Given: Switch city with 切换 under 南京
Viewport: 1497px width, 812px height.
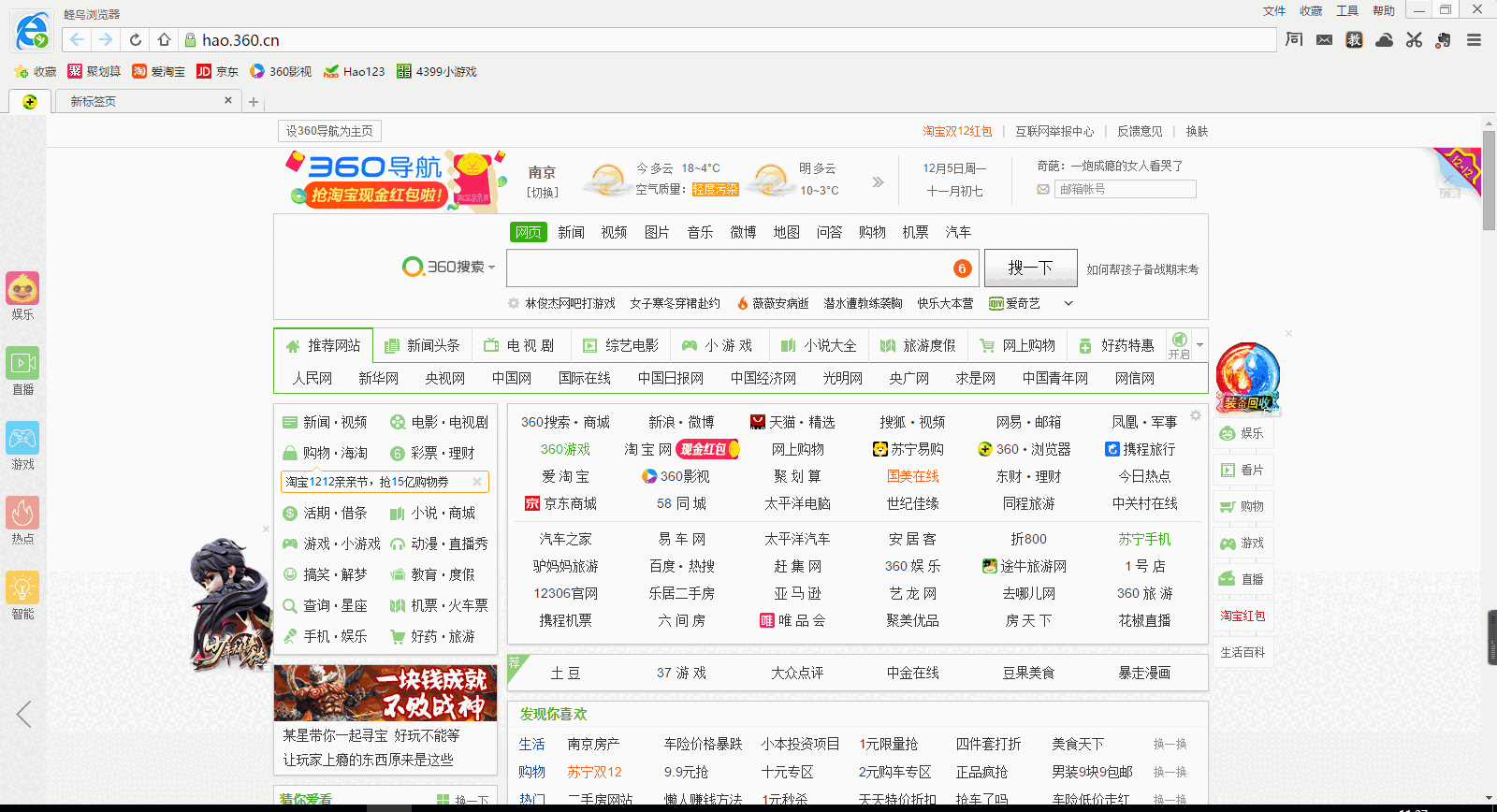Looking at the screenshot, I should pos(542,192).
